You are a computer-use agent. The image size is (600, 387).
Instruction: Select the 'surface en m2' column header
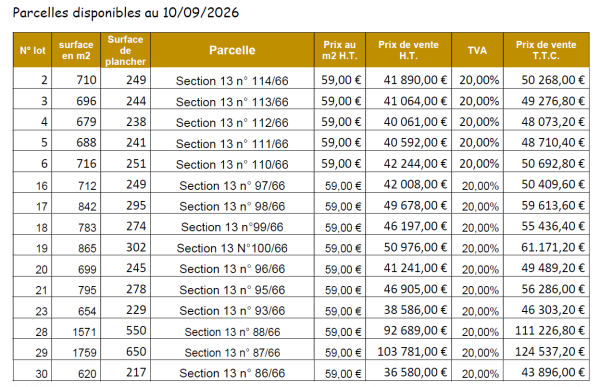(x=76, y=50)
